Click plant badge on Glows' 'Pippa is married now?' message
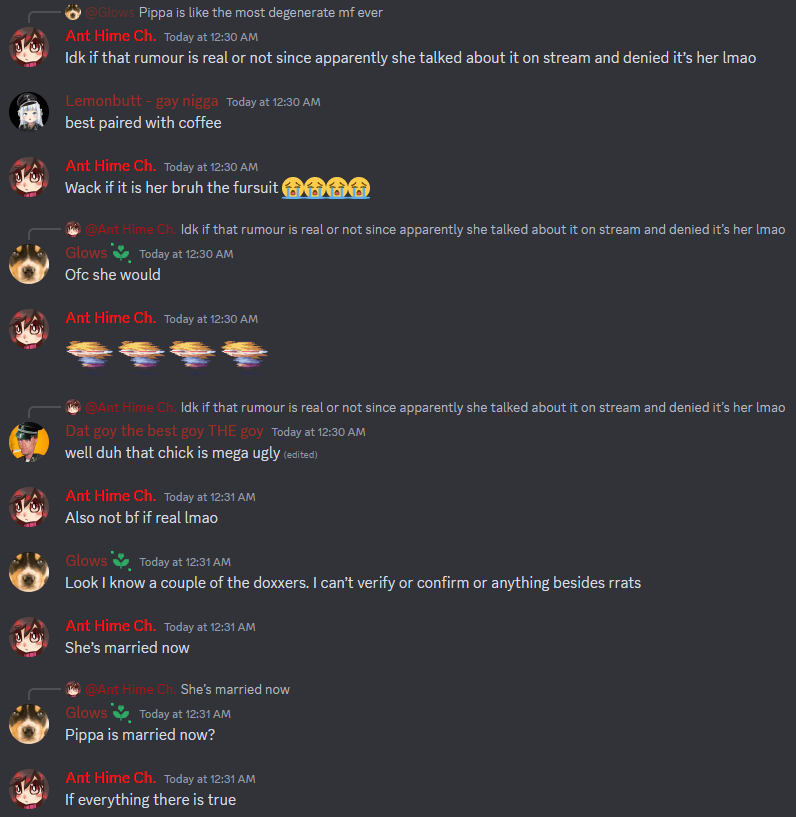 pyautogui.click(x=121, y=713)
